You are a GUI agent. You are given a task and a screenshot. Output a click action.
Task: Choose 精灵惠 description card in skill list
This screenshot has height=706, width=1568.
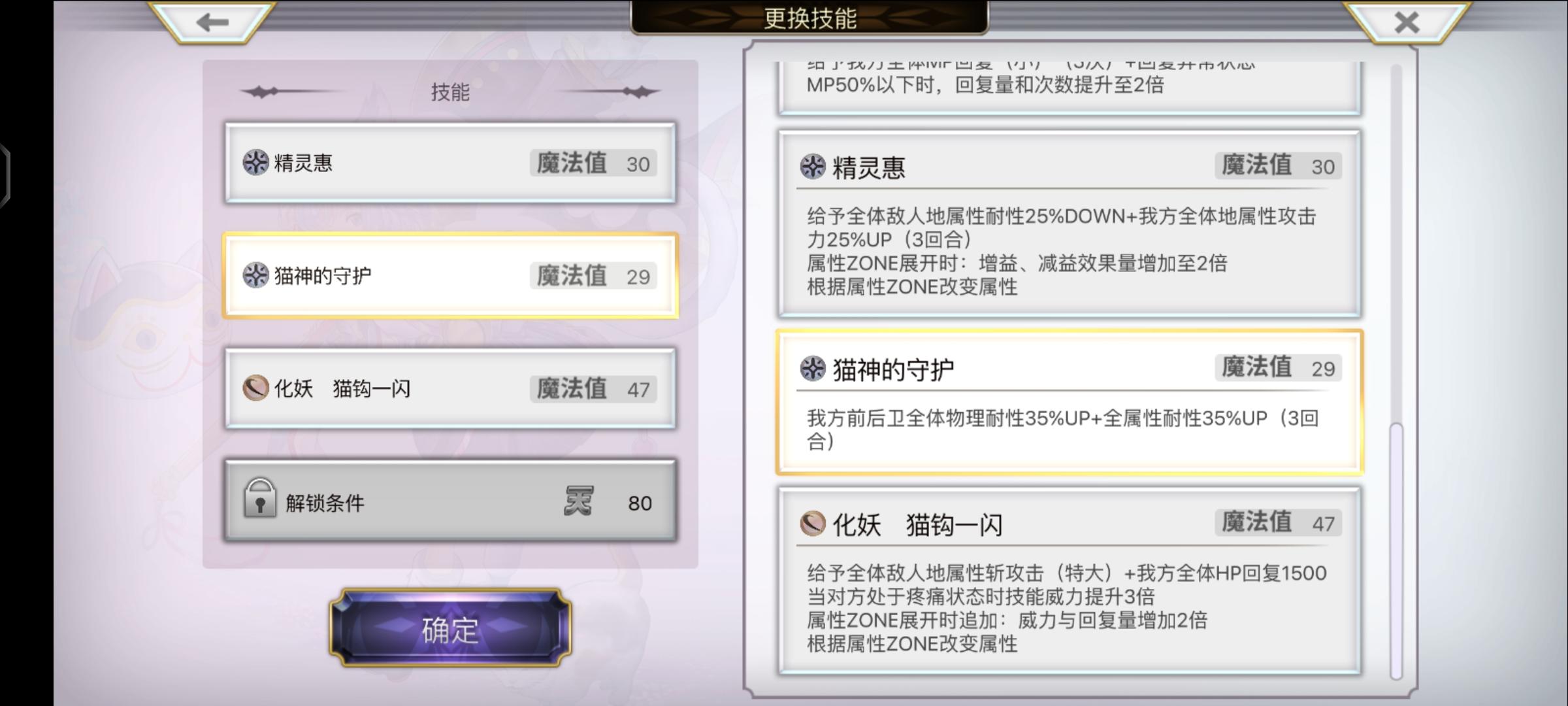(x=1069, y=224)
